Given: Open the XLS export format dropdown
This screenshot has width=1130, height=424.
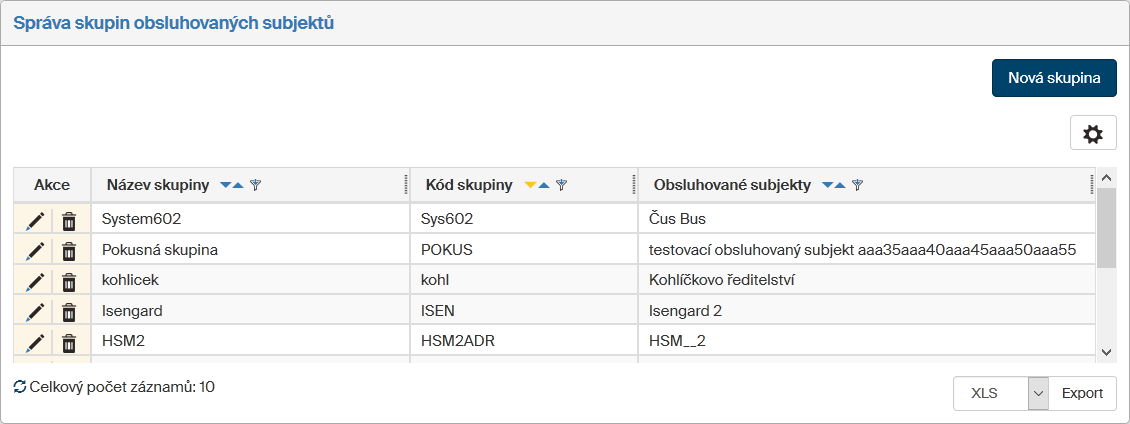Looking at the screenshot, I should point(1038,393).
